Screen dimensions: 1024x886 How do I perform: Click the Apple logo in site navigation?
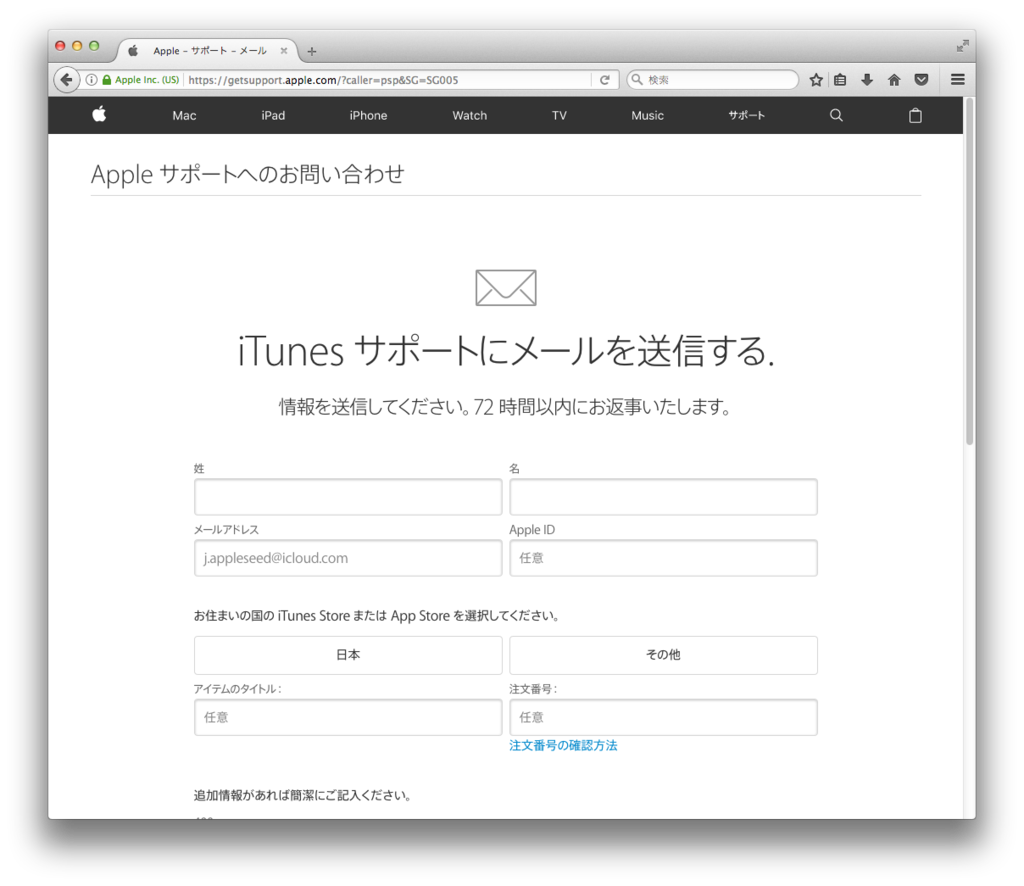point(99,114)
